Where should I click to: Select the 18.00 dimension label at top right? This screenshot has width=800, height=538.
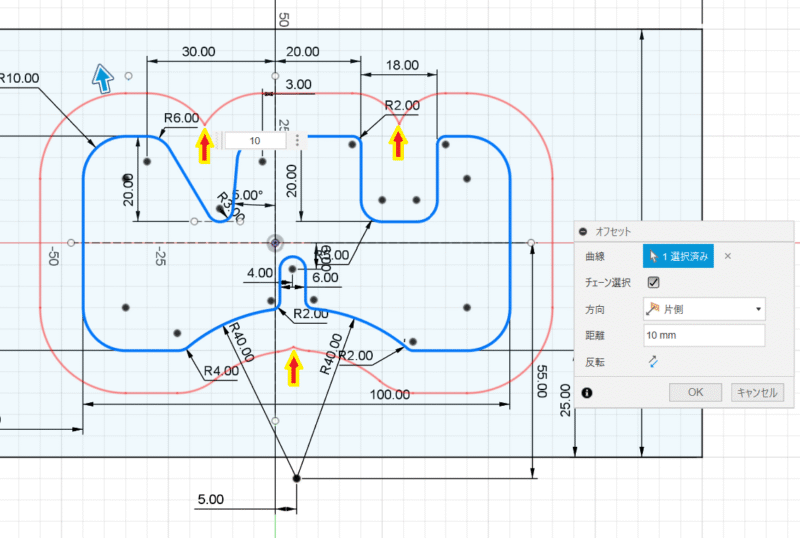click(402, 64)
